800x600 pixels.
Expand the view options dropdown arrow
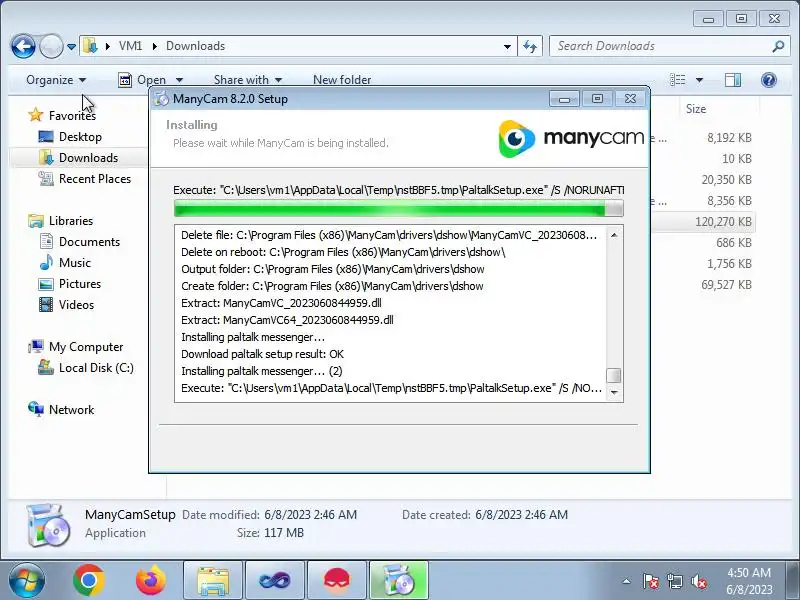click(699, 80)
